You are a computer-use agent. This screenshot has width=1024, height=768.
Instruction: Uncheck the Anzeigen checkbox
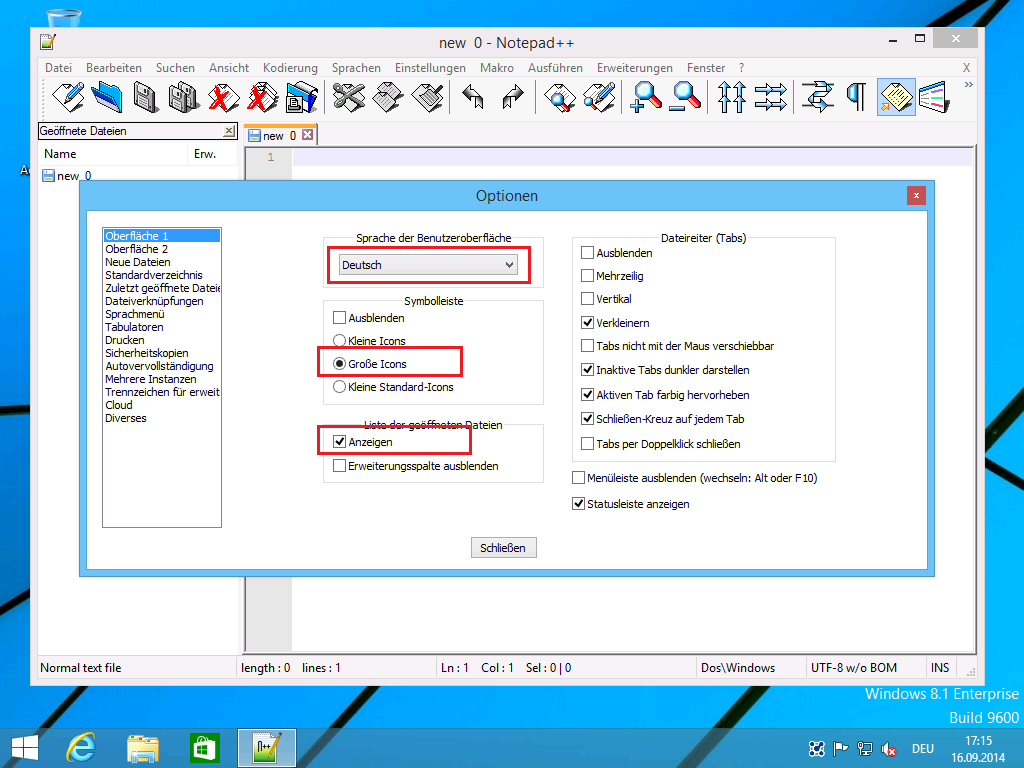340,442
